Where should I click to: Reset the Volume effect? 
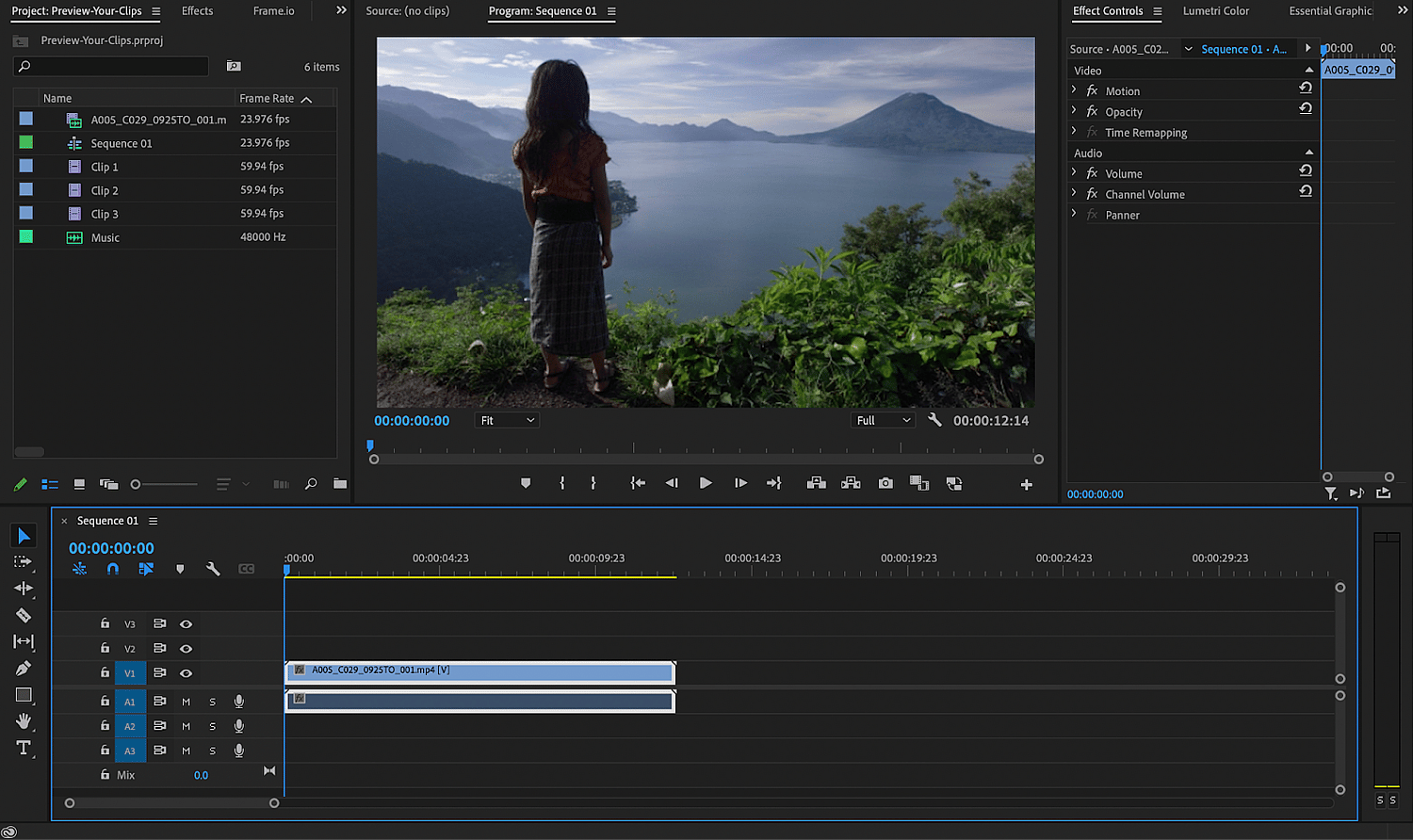tap(1306, 170)
